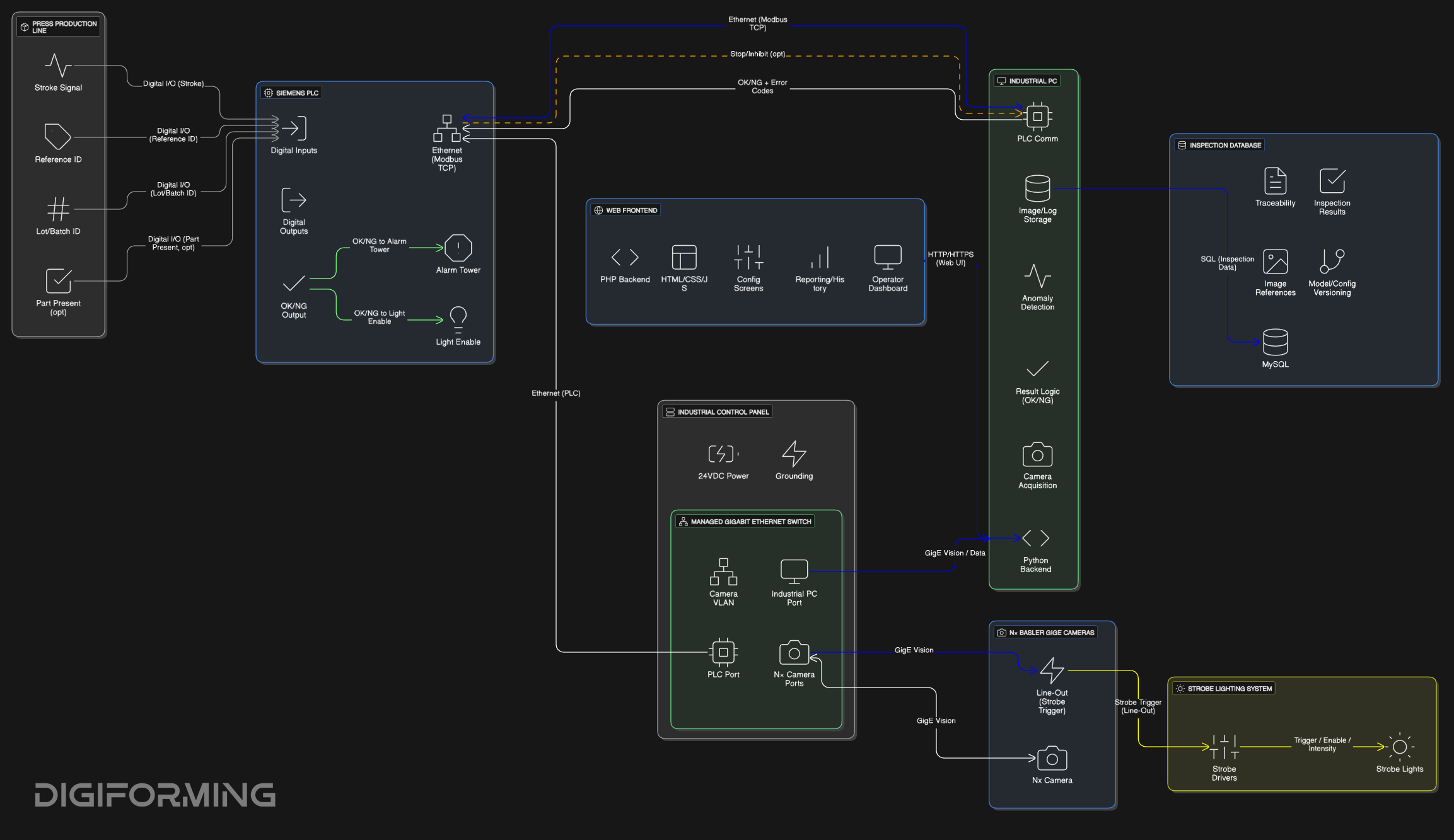
Task: Click the Nx Camera icon in Basler group
Action: pos(1052,759)
